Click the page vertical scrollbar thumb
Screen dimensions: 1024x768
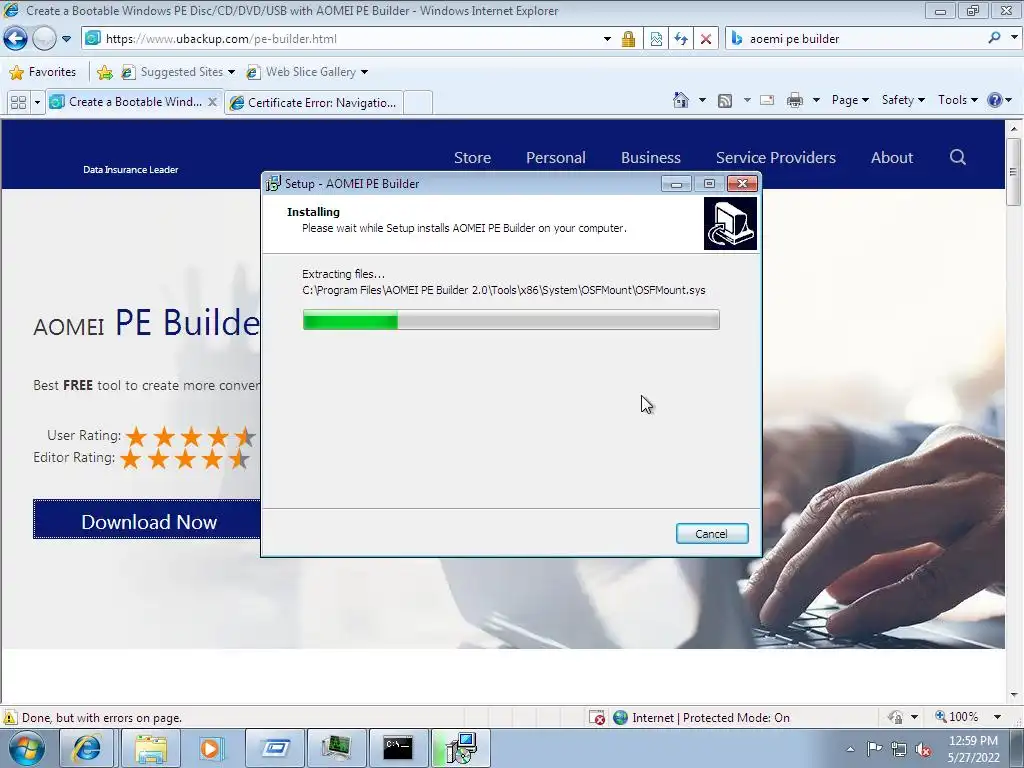[1013, 171]
